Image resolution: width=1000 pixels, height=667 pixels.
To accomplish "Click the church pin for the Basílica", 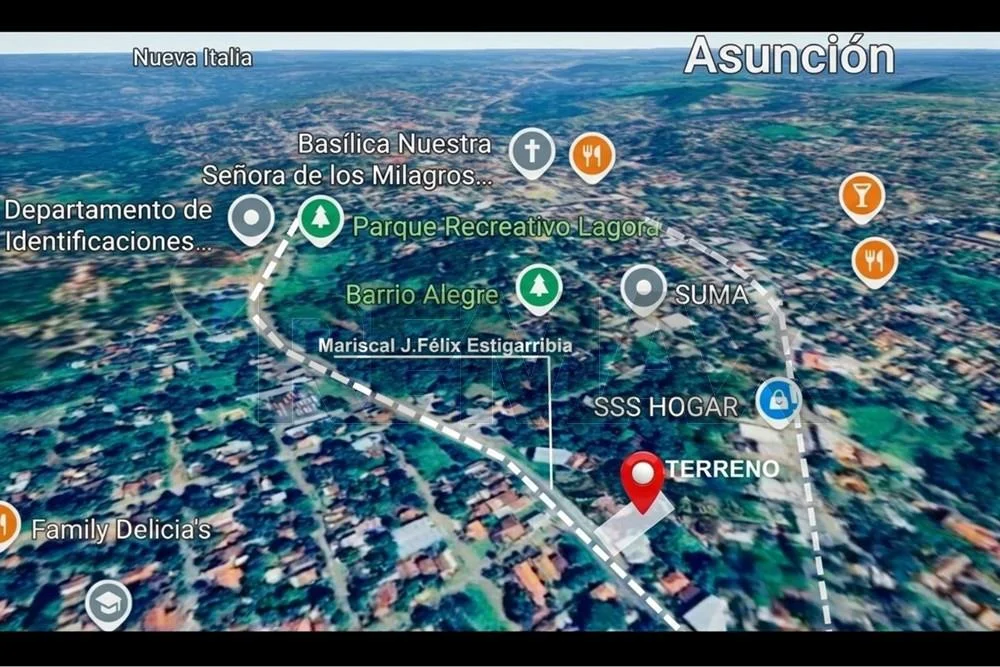I will click(x=532, y=152).
